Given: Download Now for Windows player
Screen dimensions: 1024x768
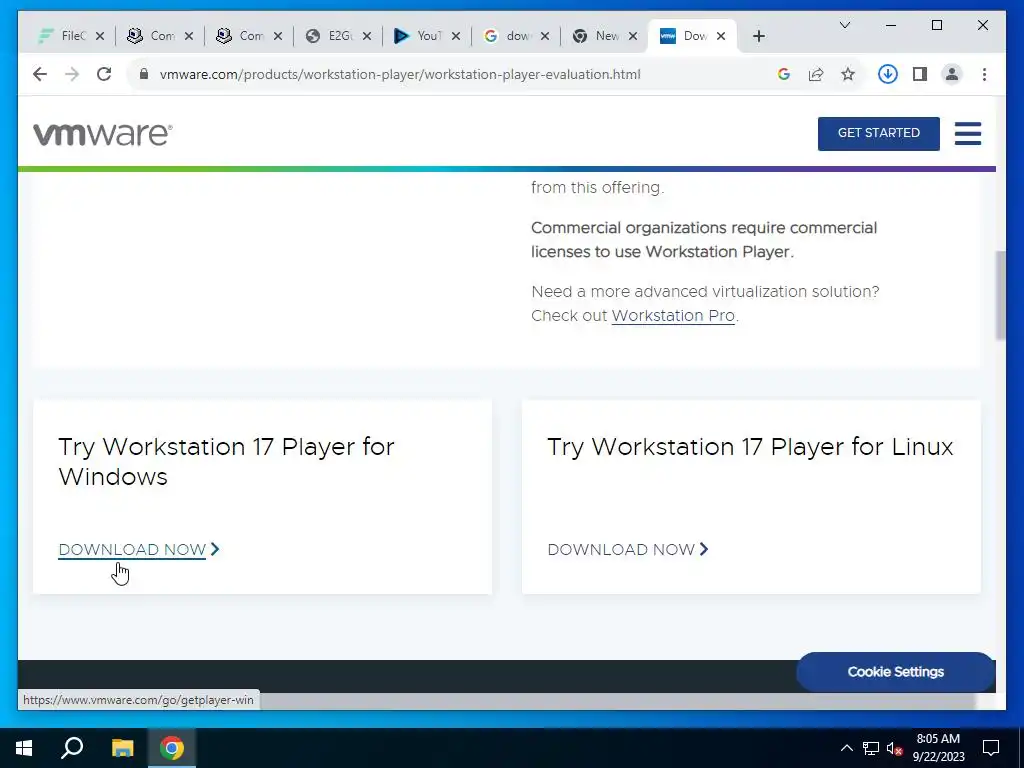Looking at the screenshot, I should tap(138, 550).
